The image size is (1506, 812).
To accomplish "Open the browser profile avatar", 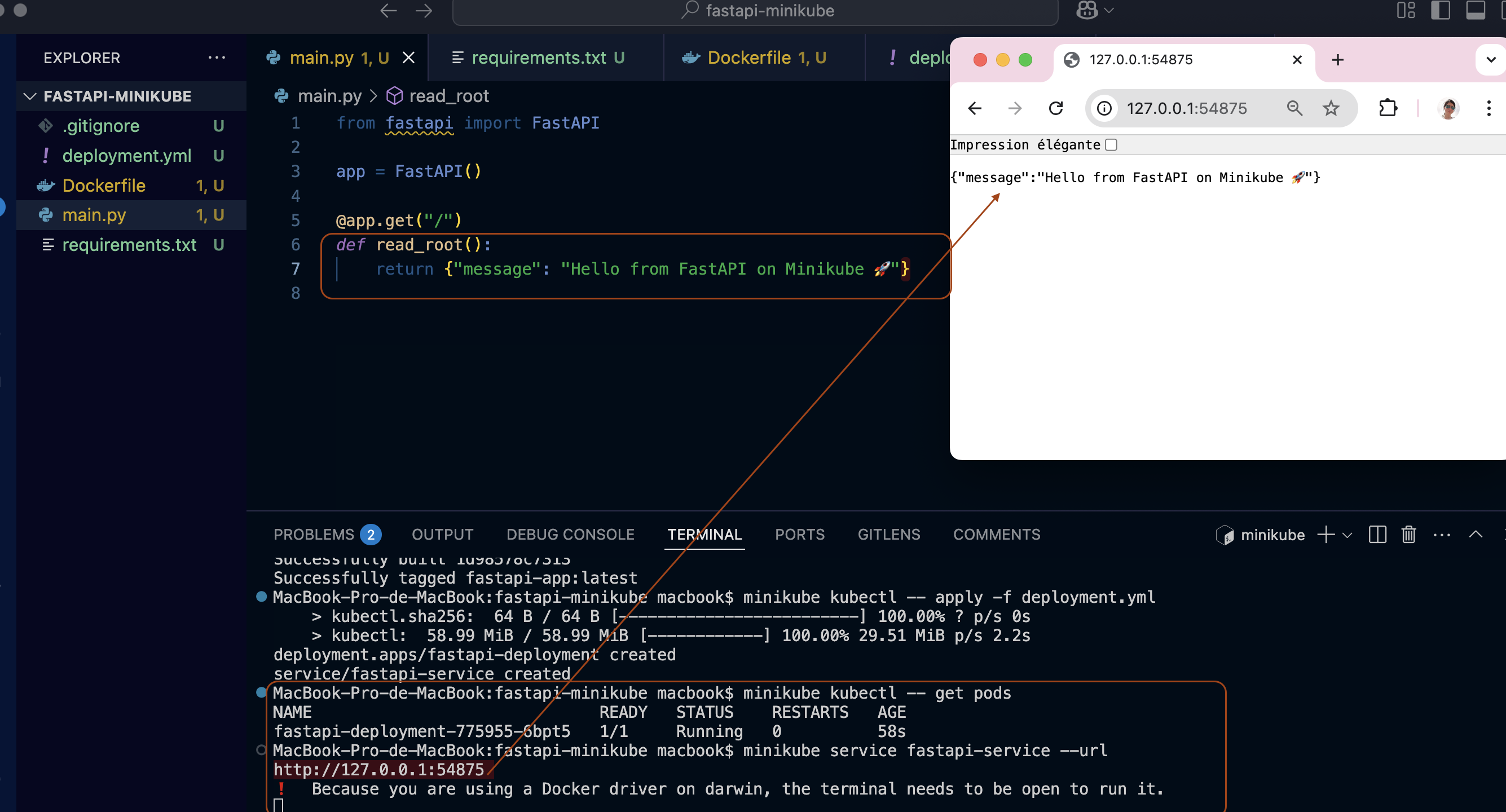I will pos(1448,108).
